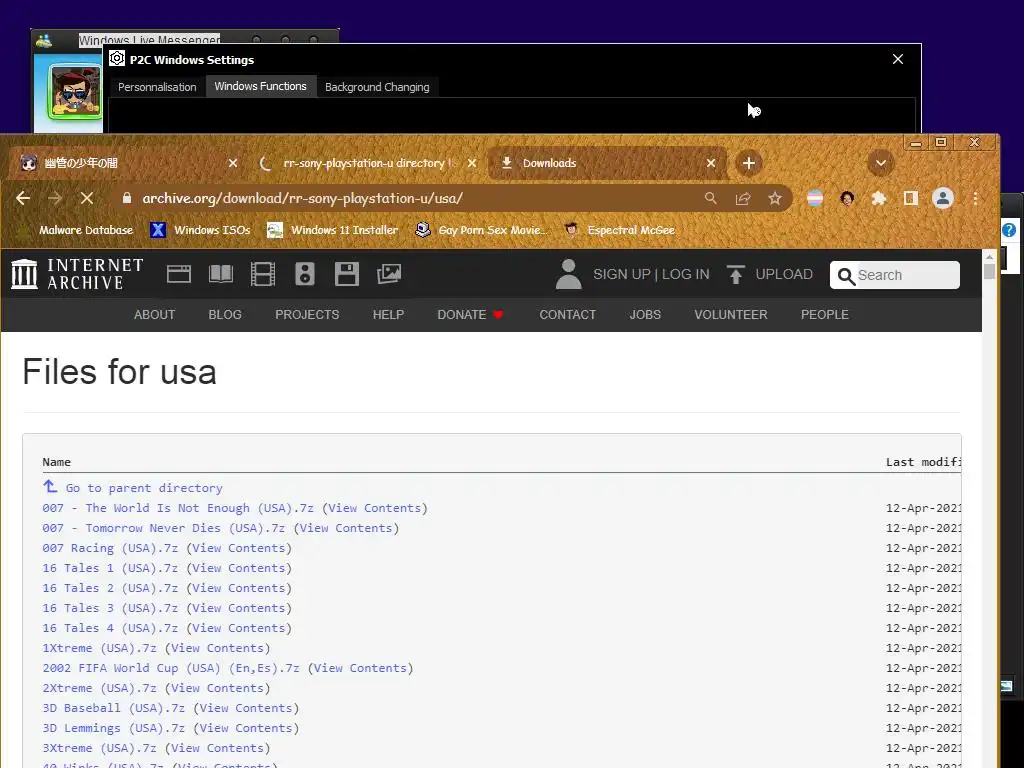Open the JOBS menu item
This screenshot has height=768, width=1024.
coord(645,315)
